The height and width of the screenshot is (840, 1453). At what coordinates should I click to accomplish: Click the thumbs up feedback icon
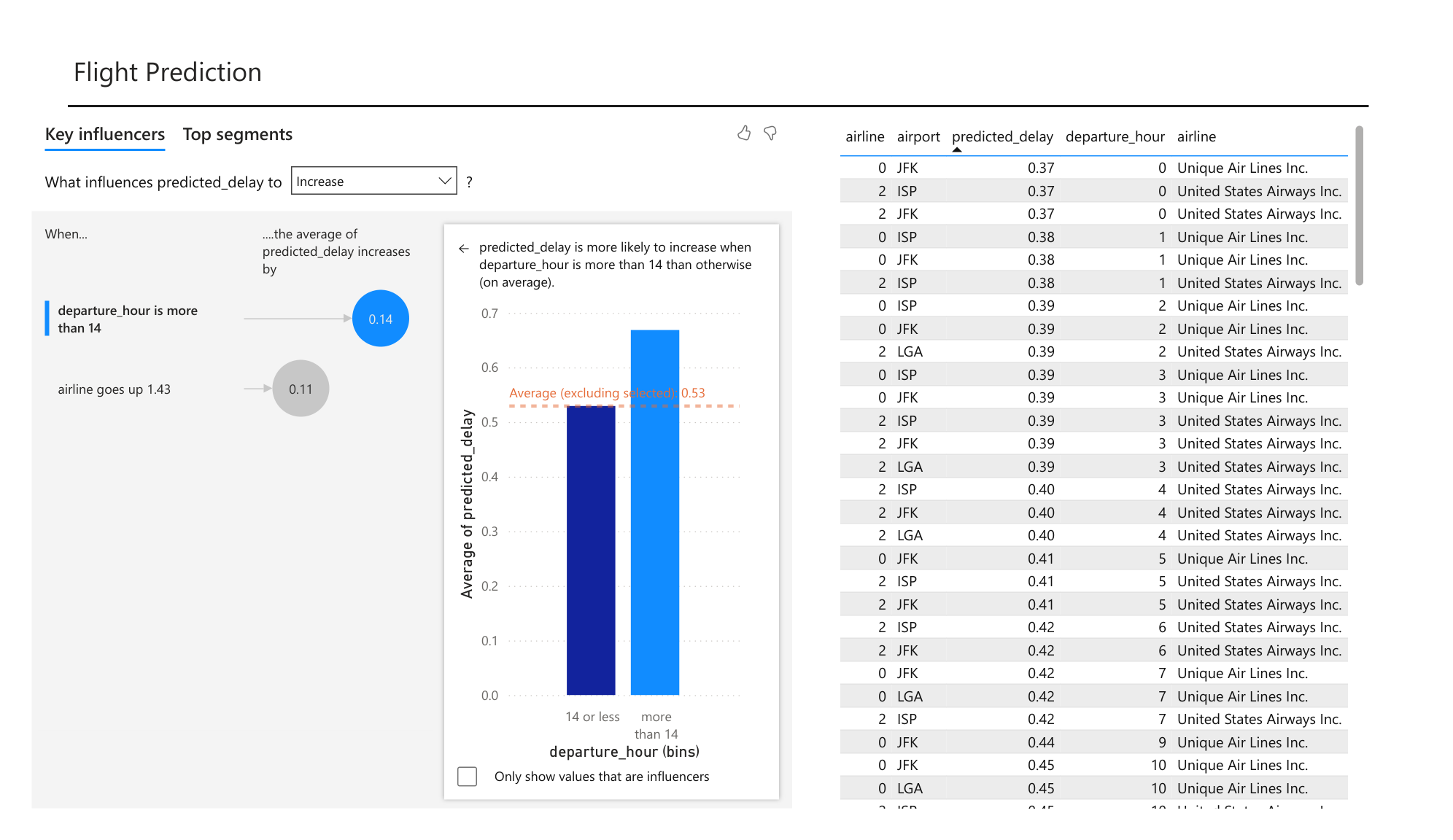tap(744, 133)
